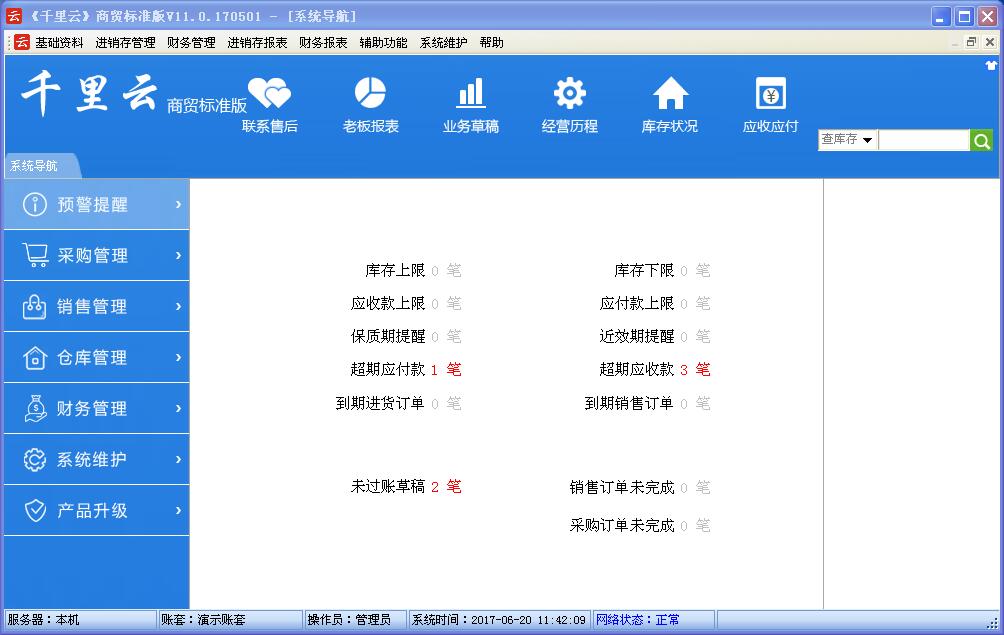The image size is (1004, 635).
Task: Expand 采购管理 sidebar section
Action: point(96,256)
